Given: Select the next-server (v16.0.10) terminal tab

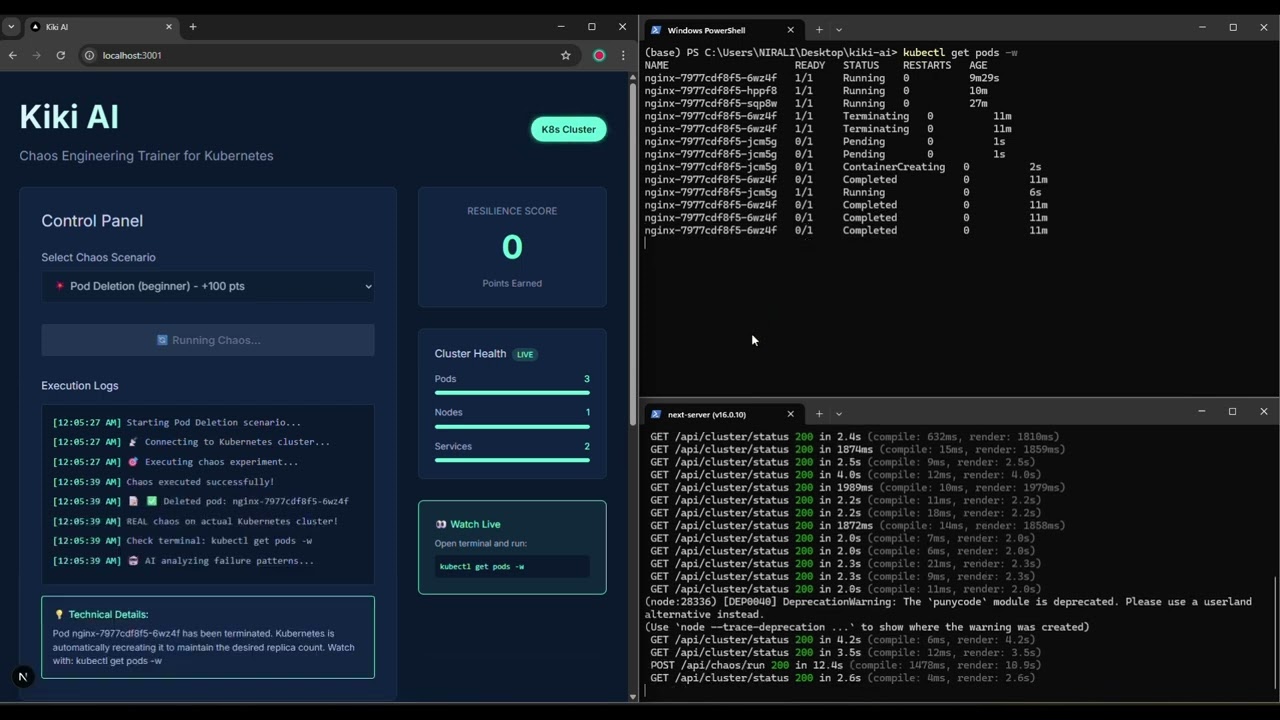Looking at the screenshot, I should (721, 414).
